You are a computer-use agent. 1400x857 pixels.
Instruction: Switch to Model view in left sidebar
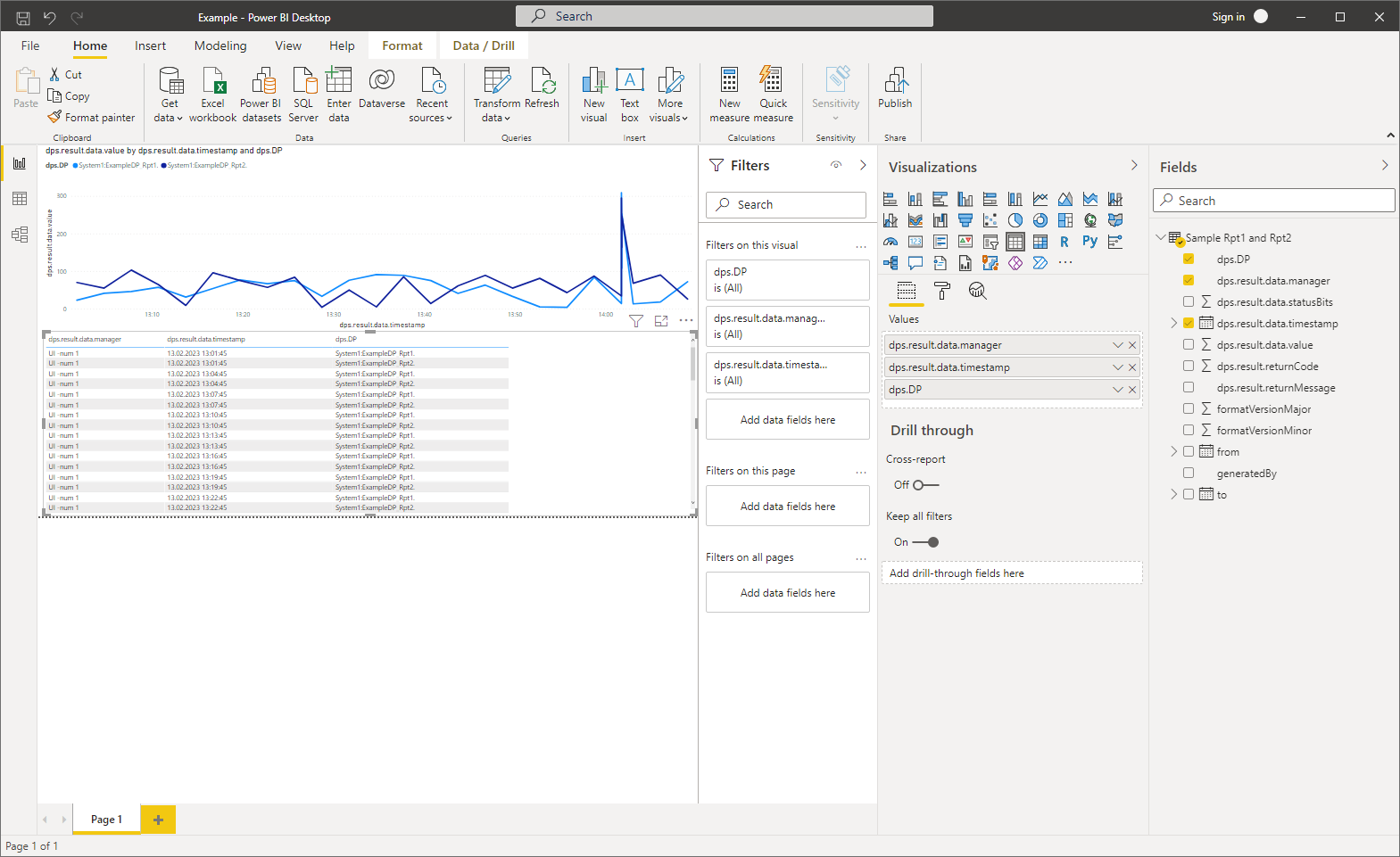tap(20, 235)
